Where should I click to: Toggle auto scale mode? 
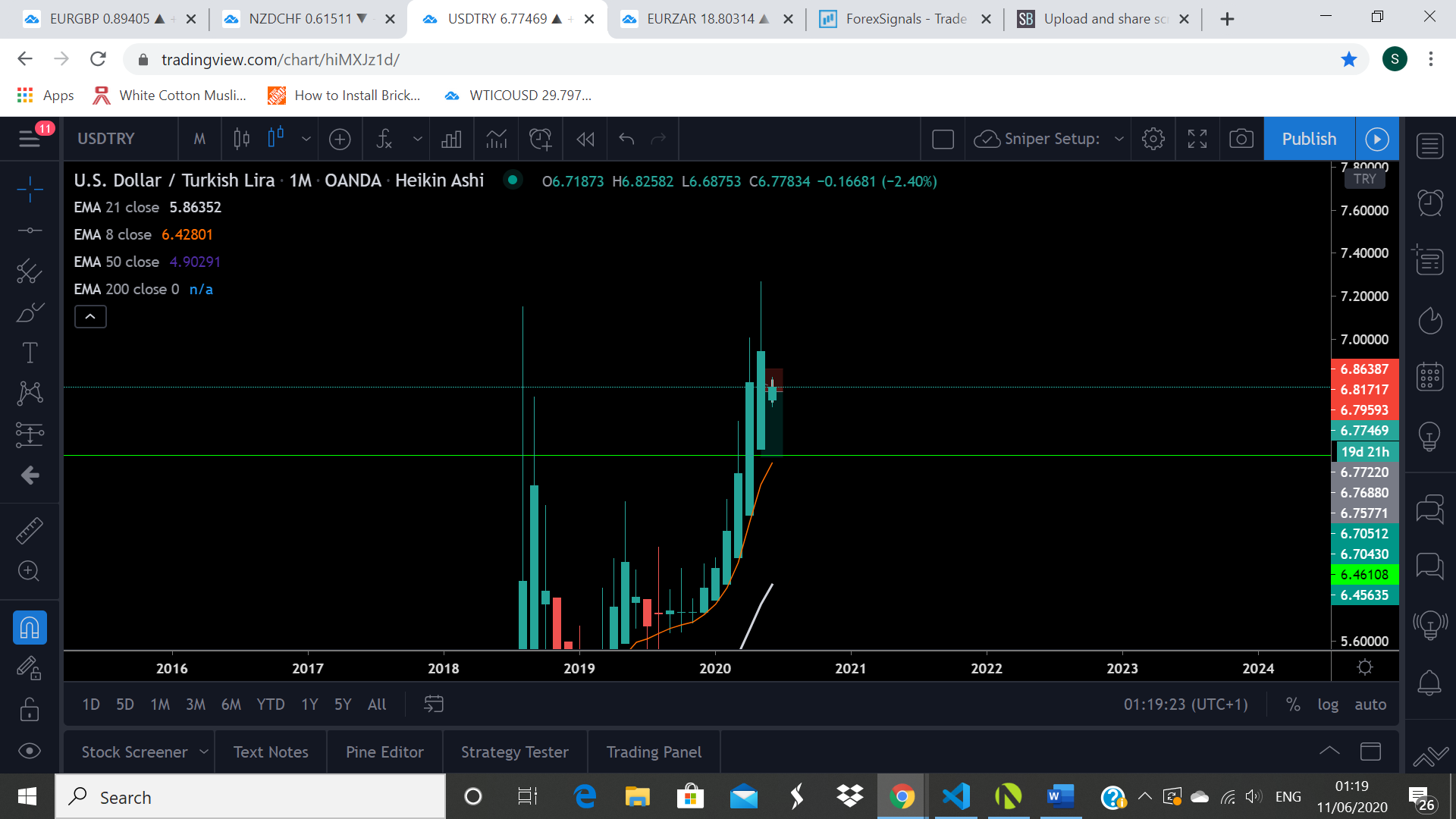click(x=1370, y=704)
